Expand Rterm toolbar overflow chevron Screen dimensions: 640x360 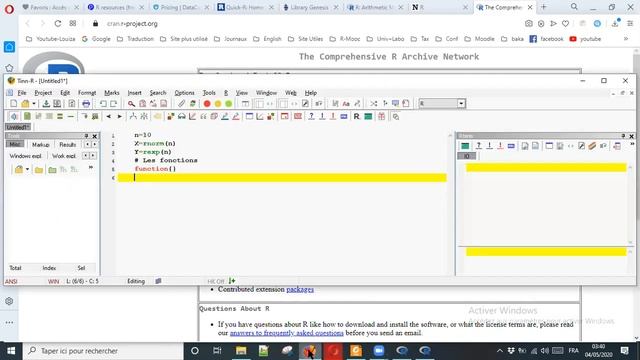coord(632,144)
